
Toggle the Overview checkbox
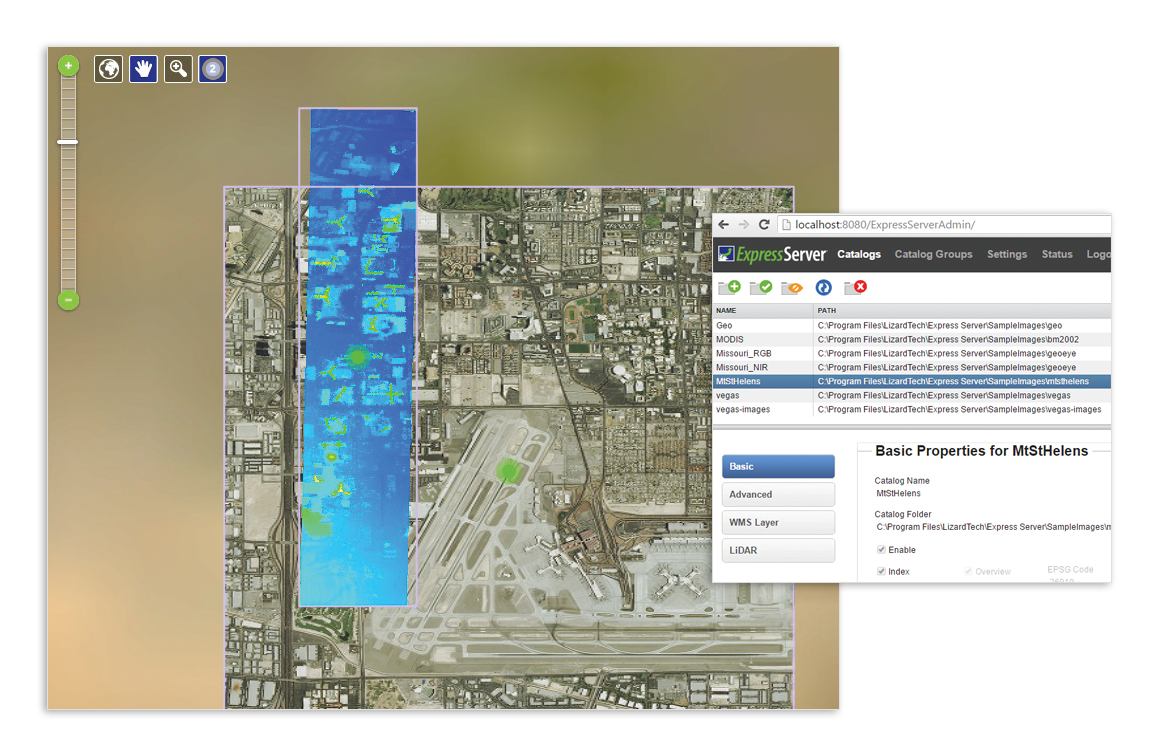968,572
